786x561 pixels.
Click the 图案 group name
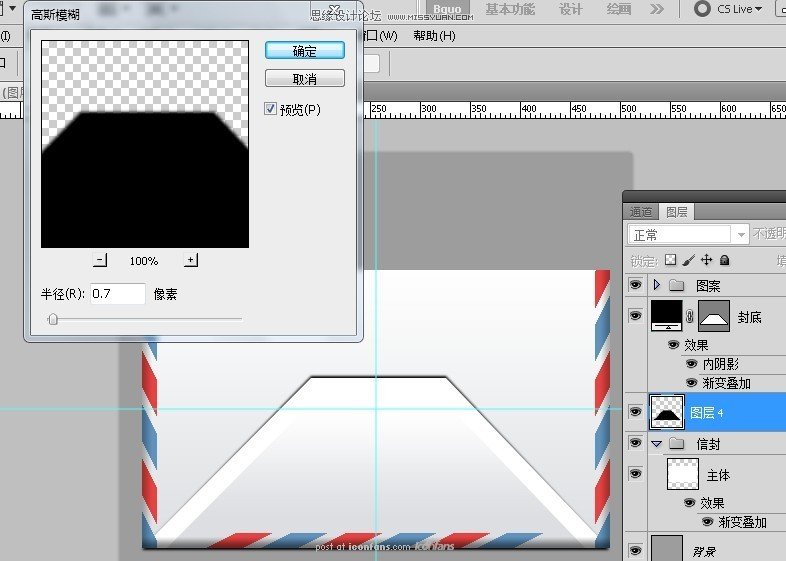pyautogui.click(x=708, y=286)
